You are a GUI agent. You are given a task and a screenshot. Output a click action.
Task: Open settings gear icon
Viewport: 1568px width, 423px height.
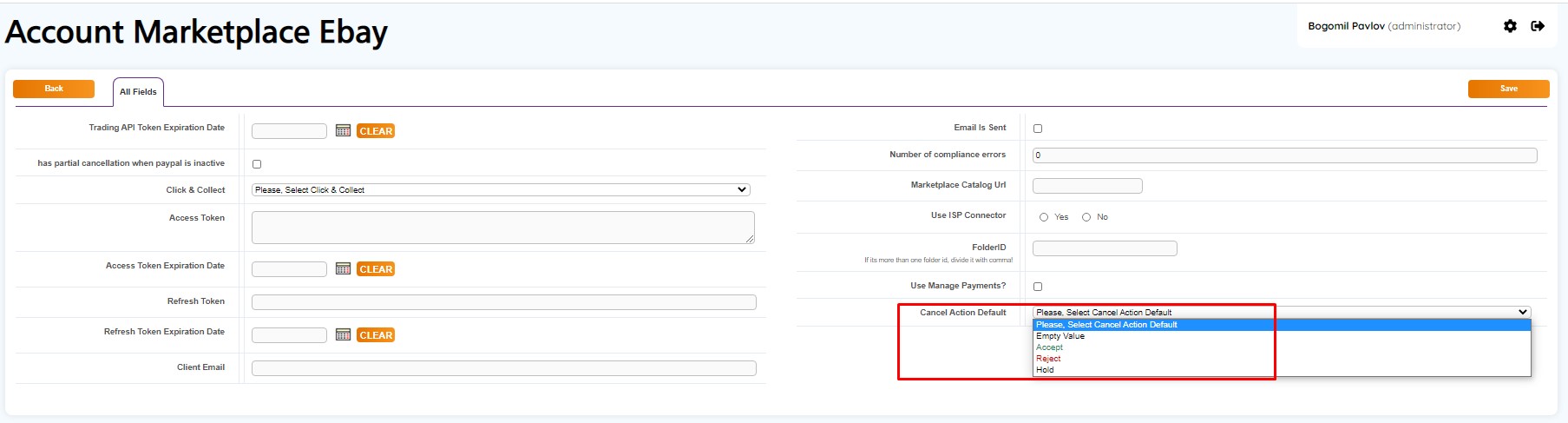coord(1510,26)
